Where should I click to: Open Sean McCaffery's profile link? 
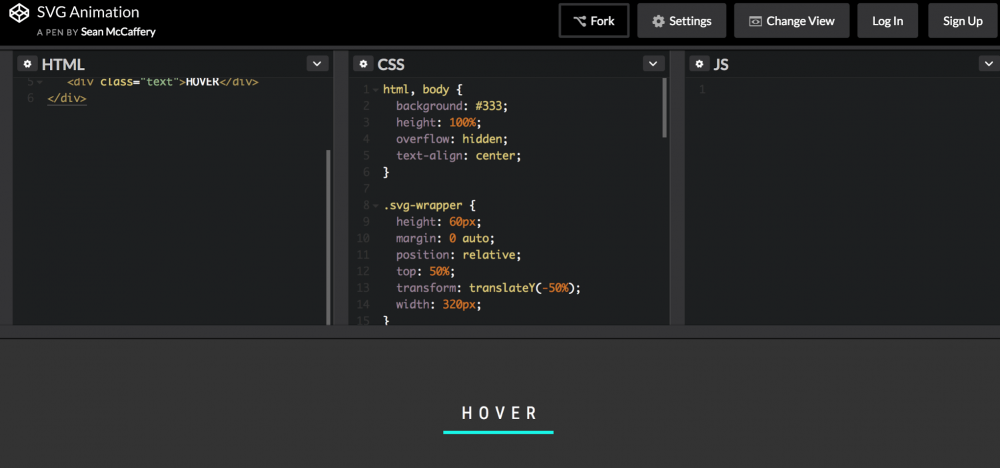pos(118,31)
